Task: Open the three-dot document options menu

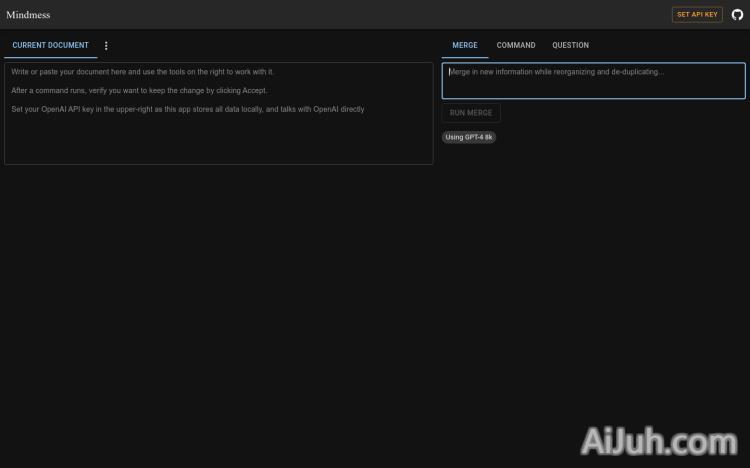Action: pyautogui.click(x=106, y=45)
